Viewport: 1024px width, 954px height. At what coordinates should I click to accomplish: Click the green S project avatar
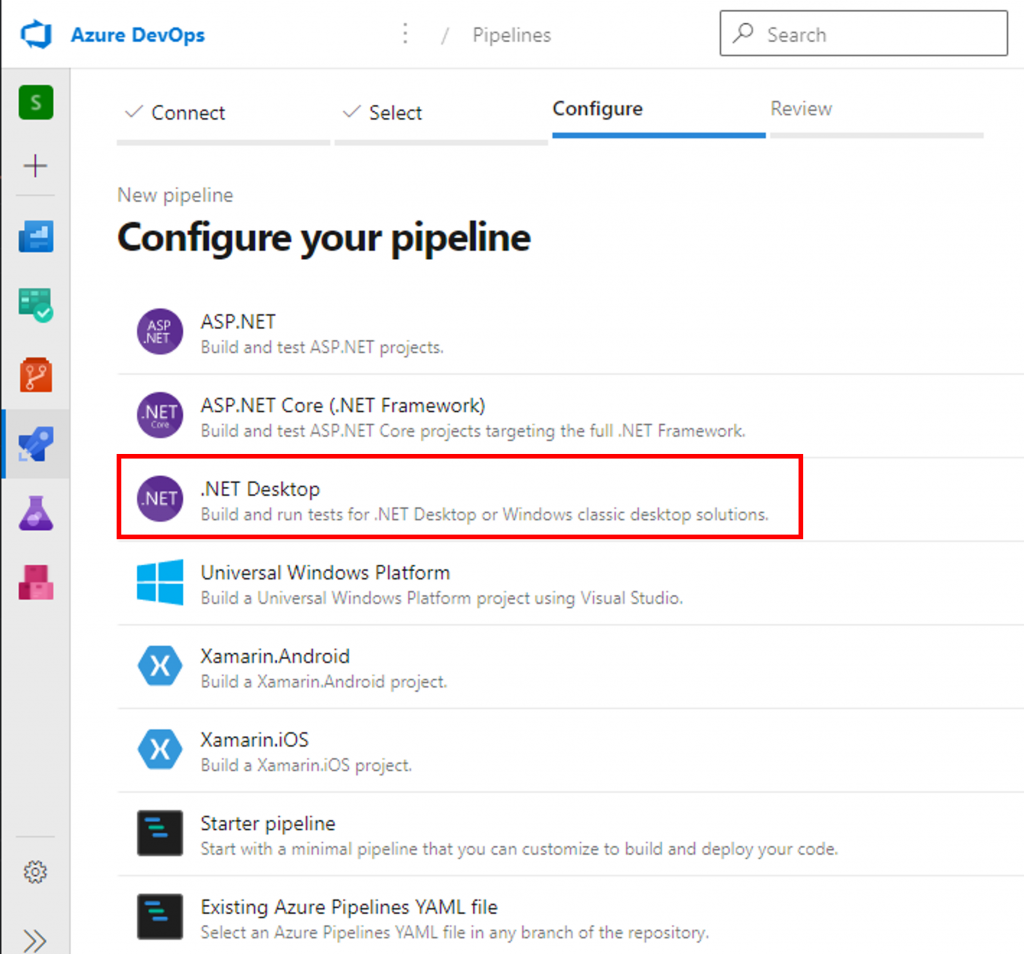[36, 102]
